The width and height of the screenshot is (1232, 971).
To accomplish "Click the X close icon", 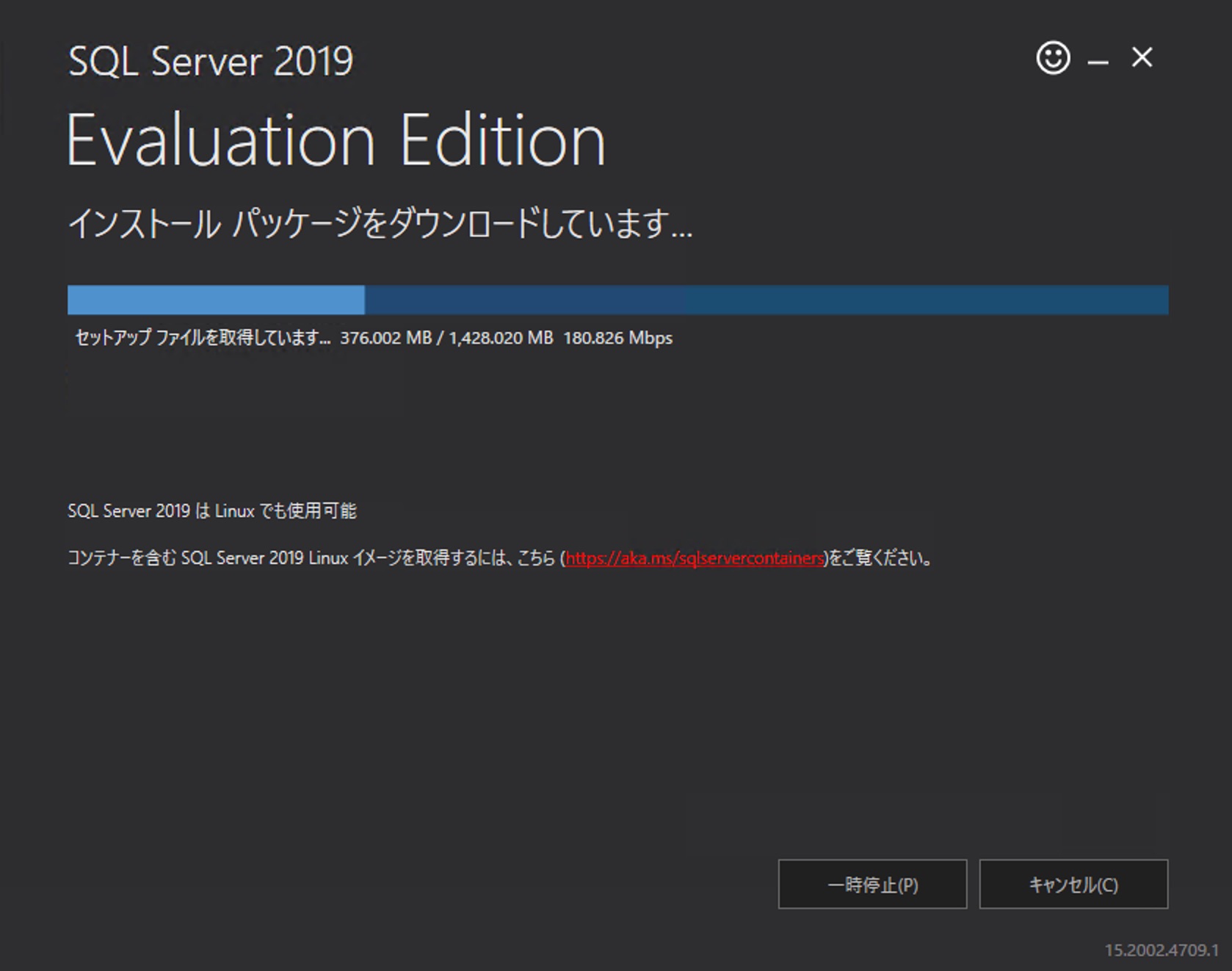I will tap(1142, 59).
